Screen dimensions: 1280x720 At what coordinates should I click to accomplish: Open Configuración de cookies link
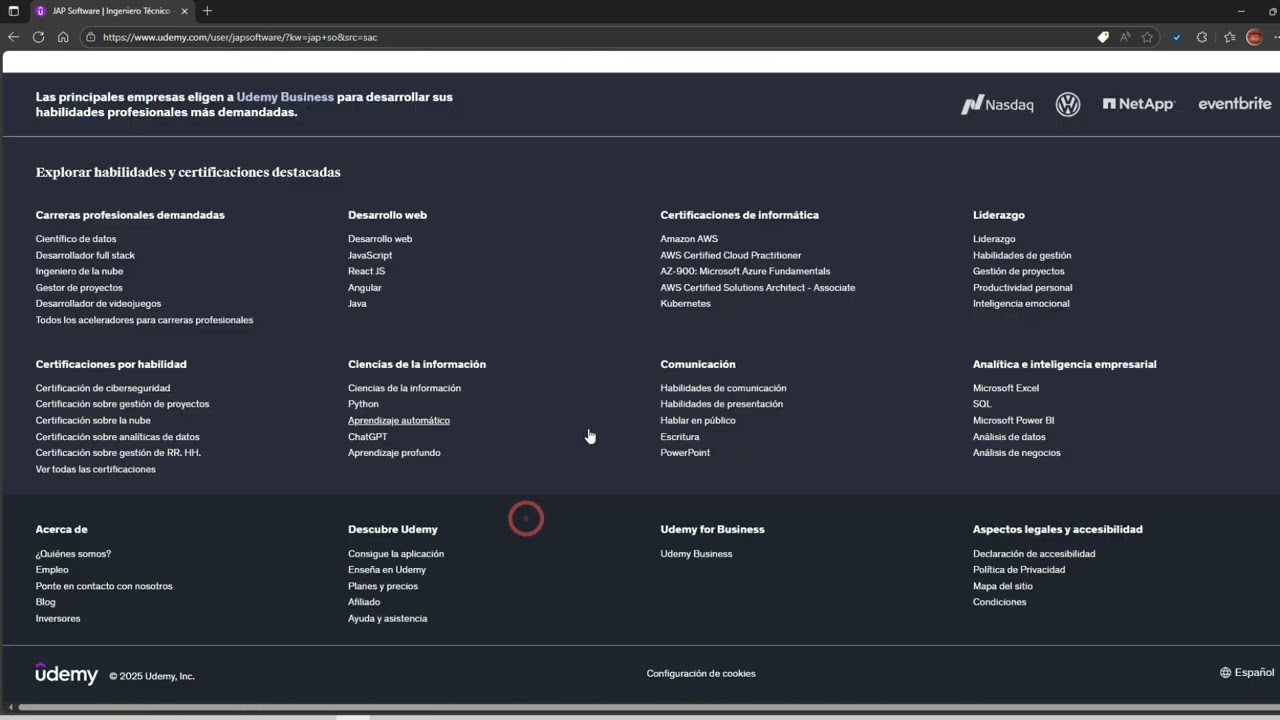[701, 674]
